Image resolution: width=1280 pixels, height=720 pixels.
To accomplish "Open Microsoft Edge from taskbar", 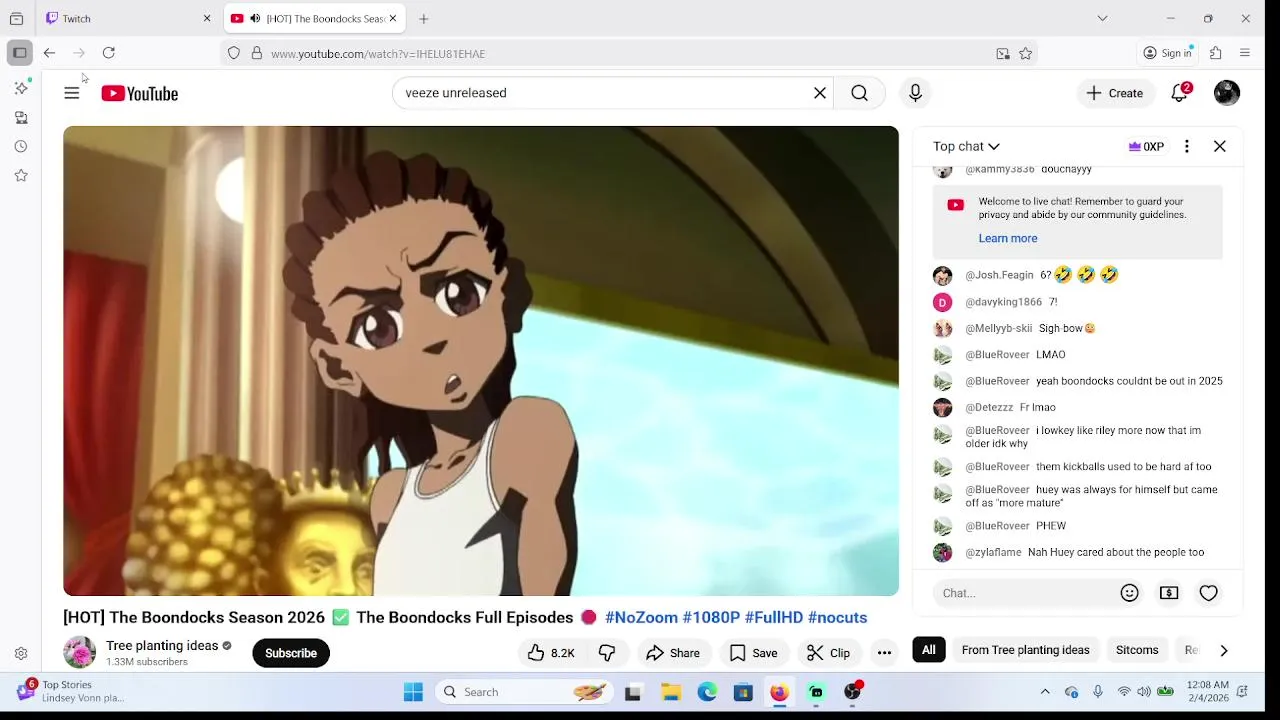I will point(707,692).
